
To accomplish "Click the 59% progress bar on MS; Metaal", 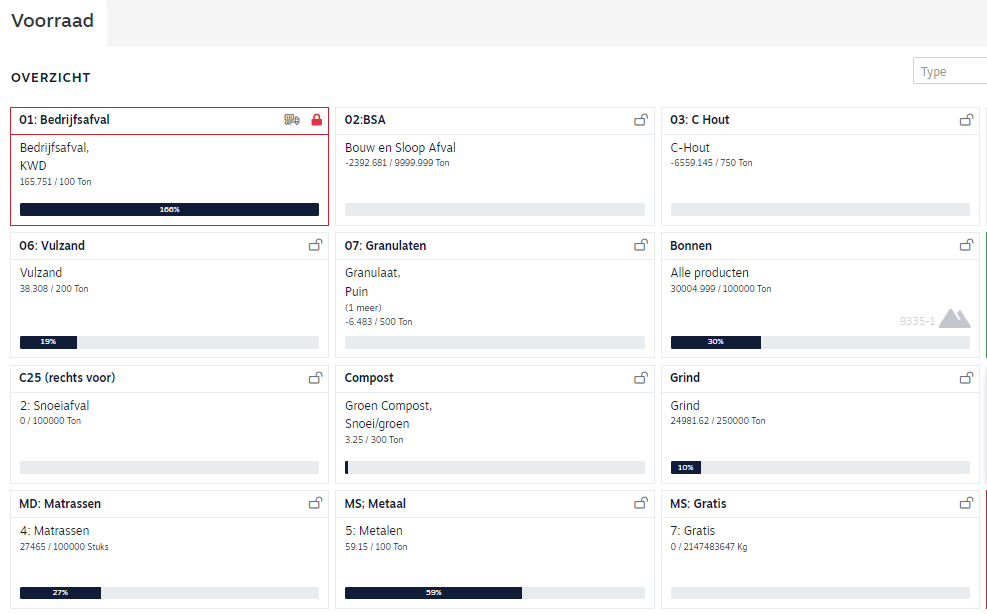I will pyautogui.click(x=433, y=593).
